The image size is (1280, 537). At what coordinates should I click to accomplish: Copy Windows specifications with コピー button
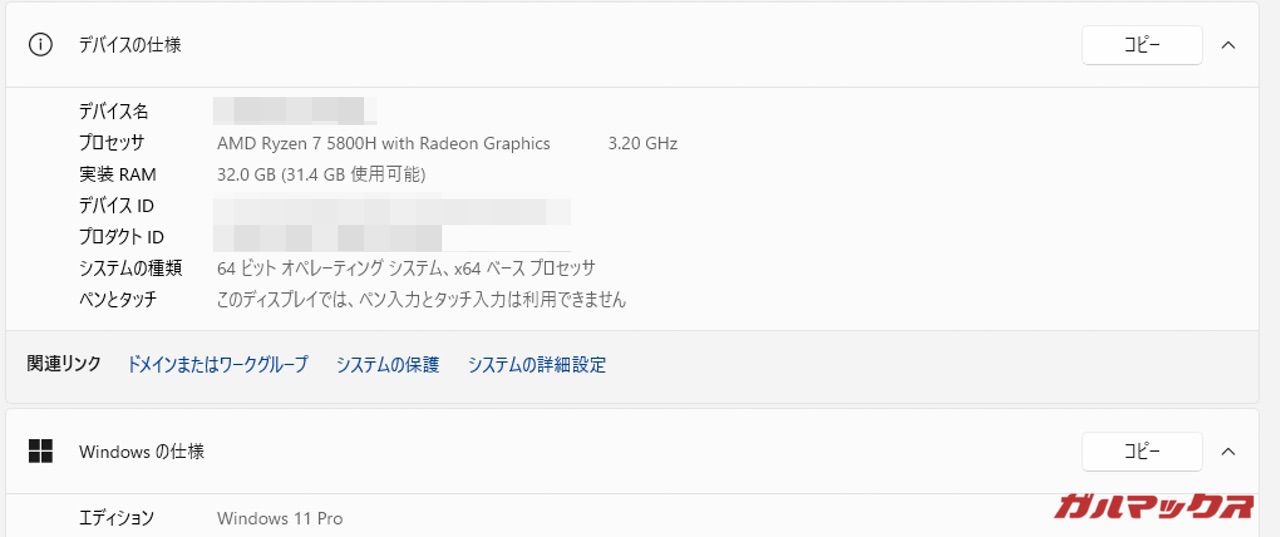point(1141,452)
